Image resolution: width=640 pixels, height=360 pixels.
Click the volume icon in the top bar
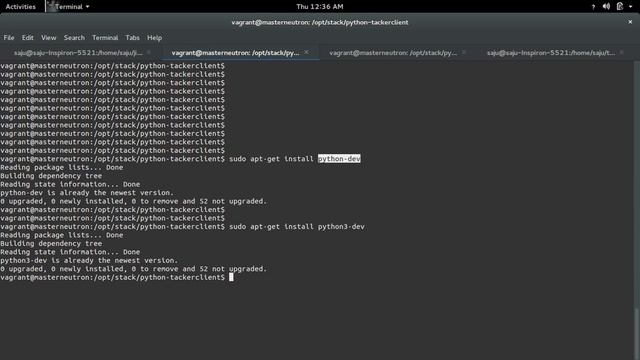[x=606, y=7]
